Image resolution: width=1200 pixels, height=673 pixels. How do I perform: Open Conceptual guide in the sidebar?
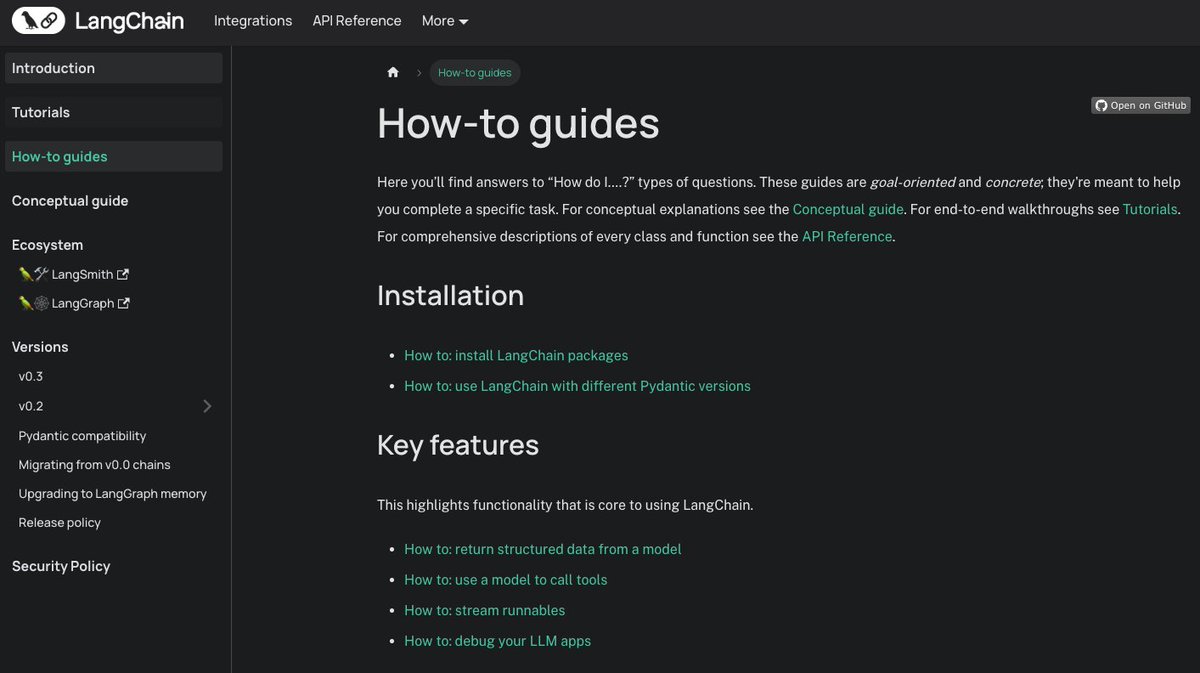click(70, 200)
